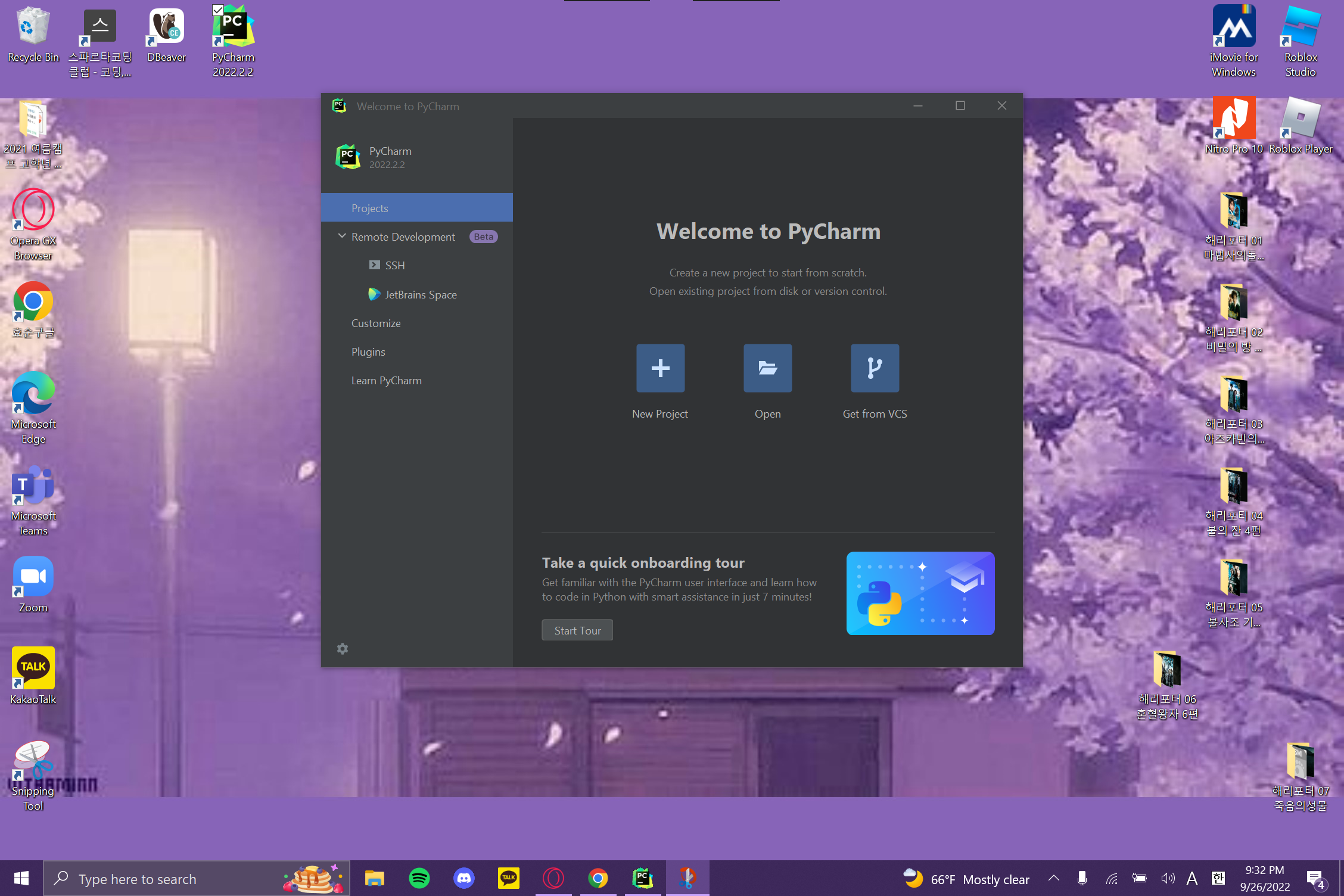Show hidden system tray icons

pyautogui.click(x=1054, y=878)
